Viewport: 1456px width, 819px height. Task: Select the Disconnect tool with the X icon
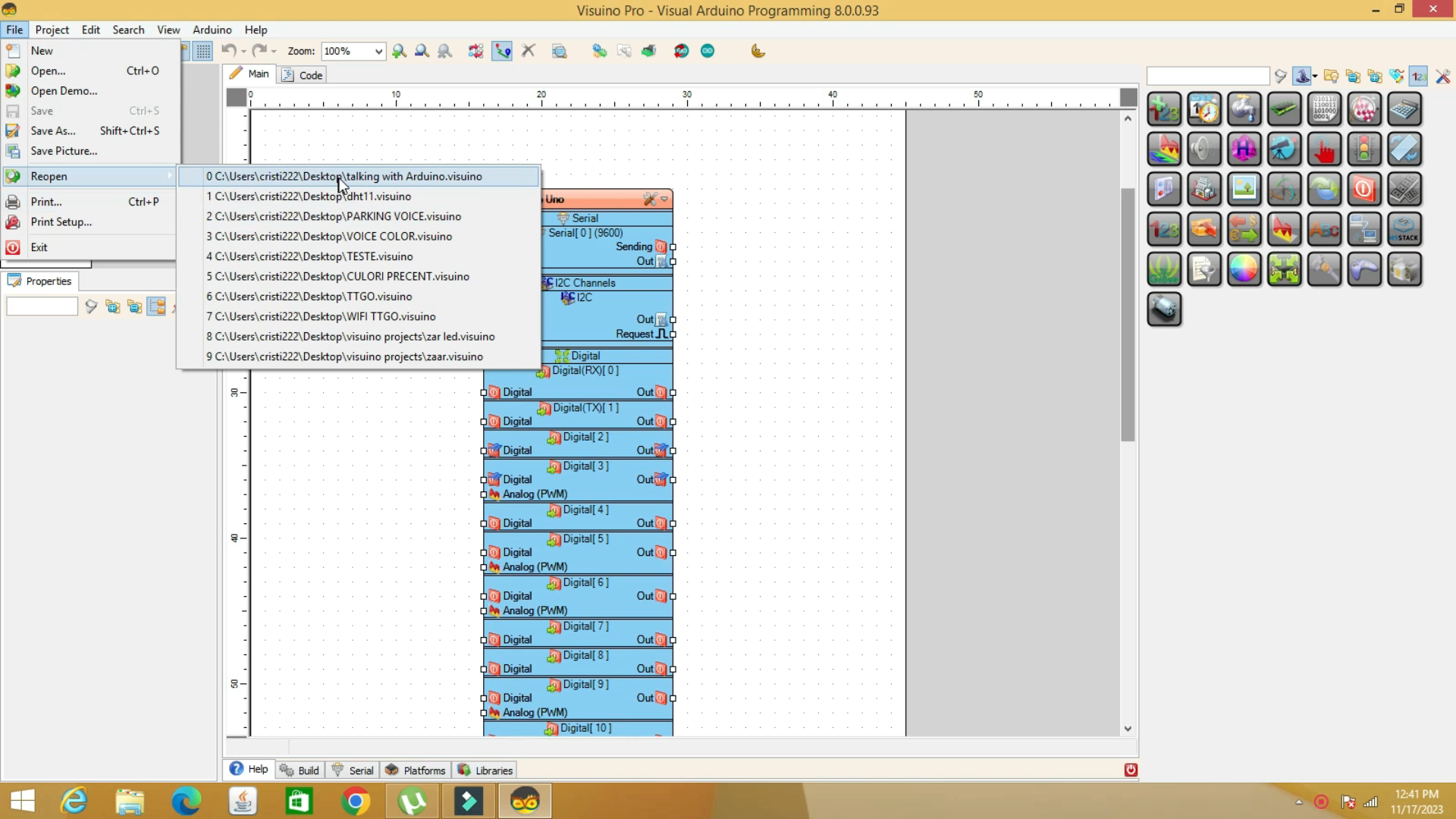click(529, 51)
